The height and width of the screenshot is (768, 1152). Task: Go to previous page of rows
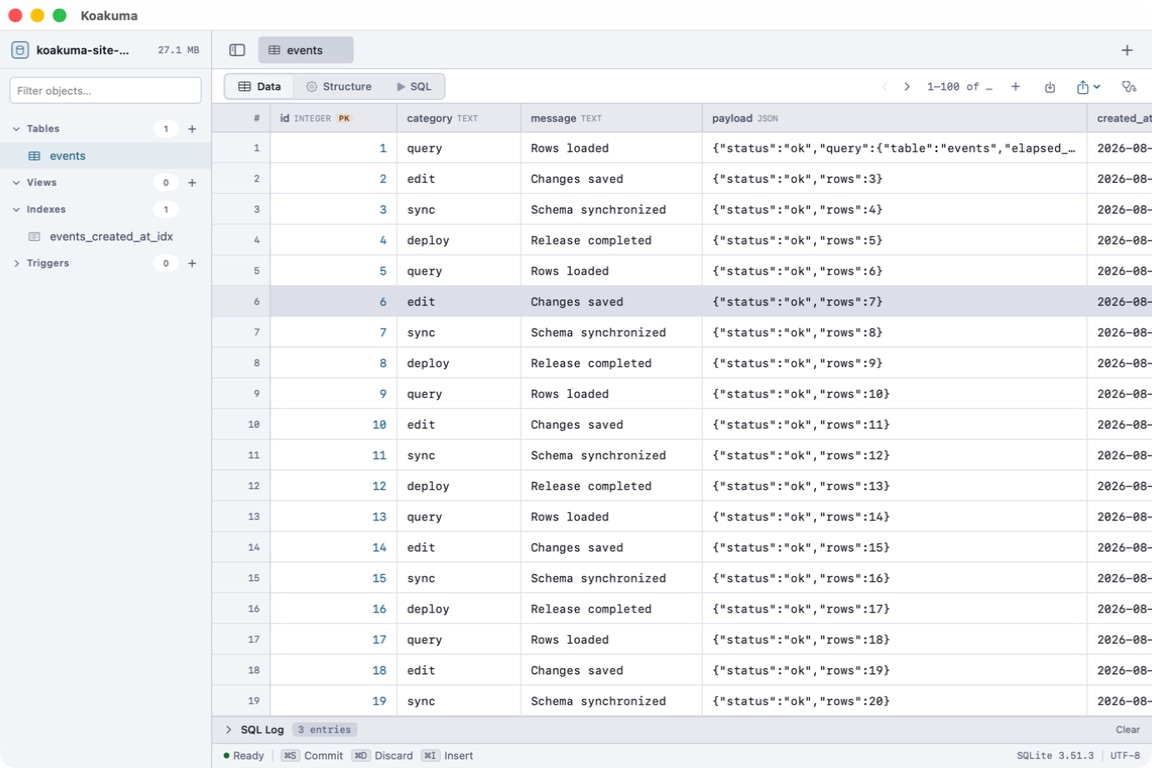[885, 87]
